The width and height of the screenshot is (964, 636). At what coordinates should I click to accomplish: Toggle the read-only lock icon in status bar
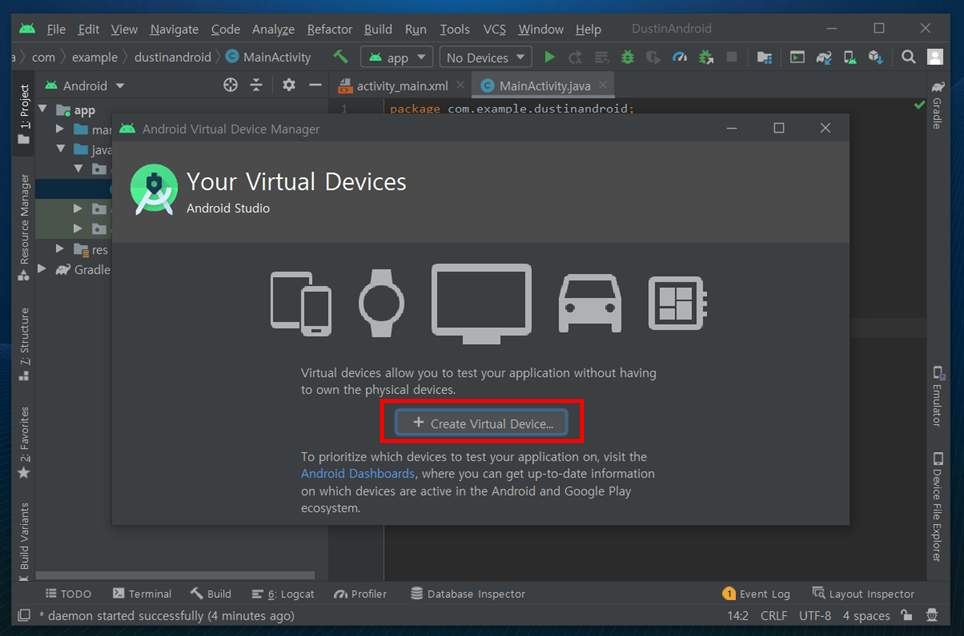tap(906, 615)
